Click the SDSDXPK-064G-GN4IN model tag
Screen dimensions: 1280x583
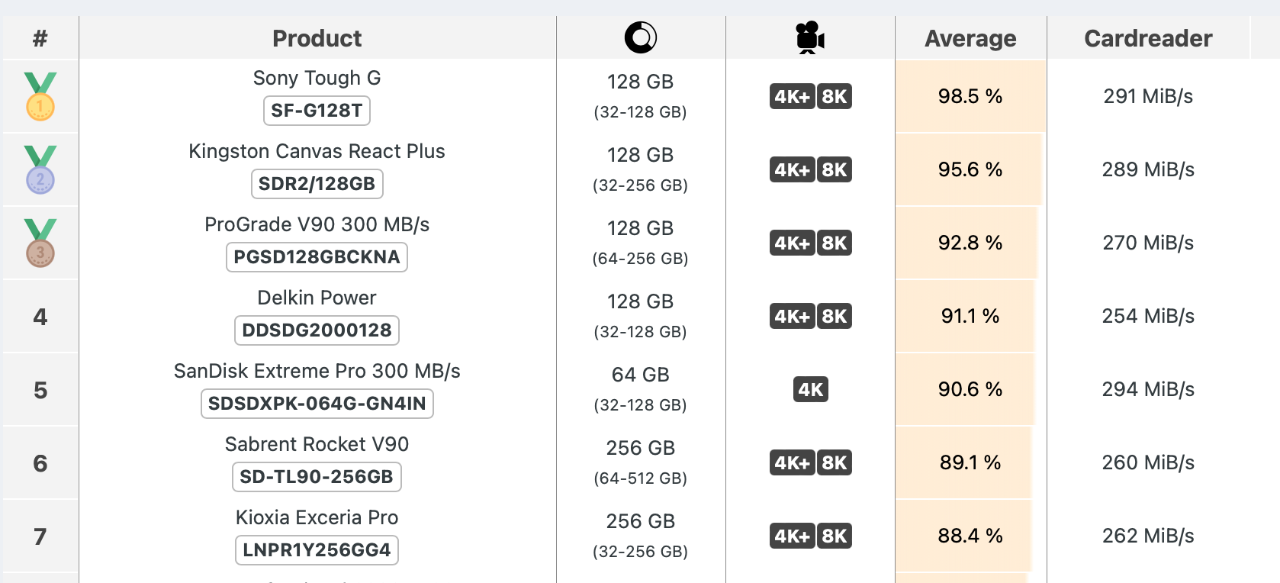(x=317, y=403)
